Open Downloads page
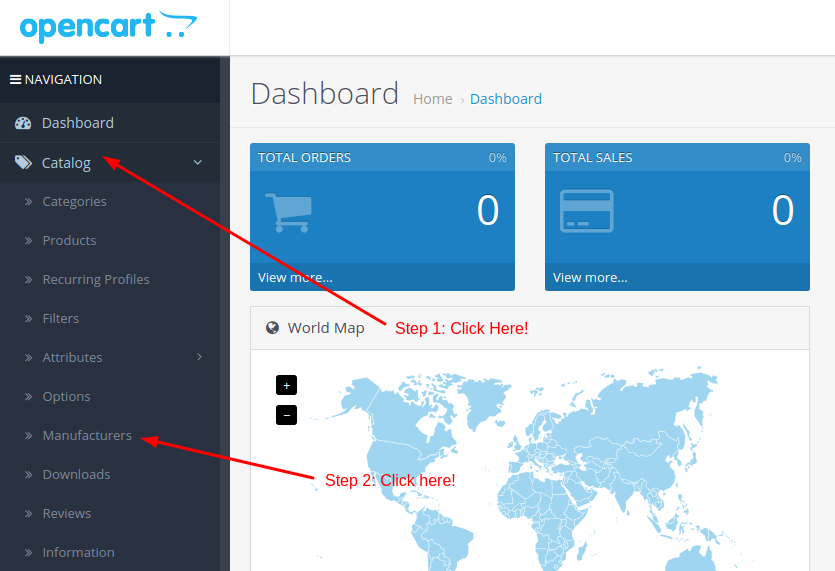Viewport: 835px width, 571px height. [76, 474]
